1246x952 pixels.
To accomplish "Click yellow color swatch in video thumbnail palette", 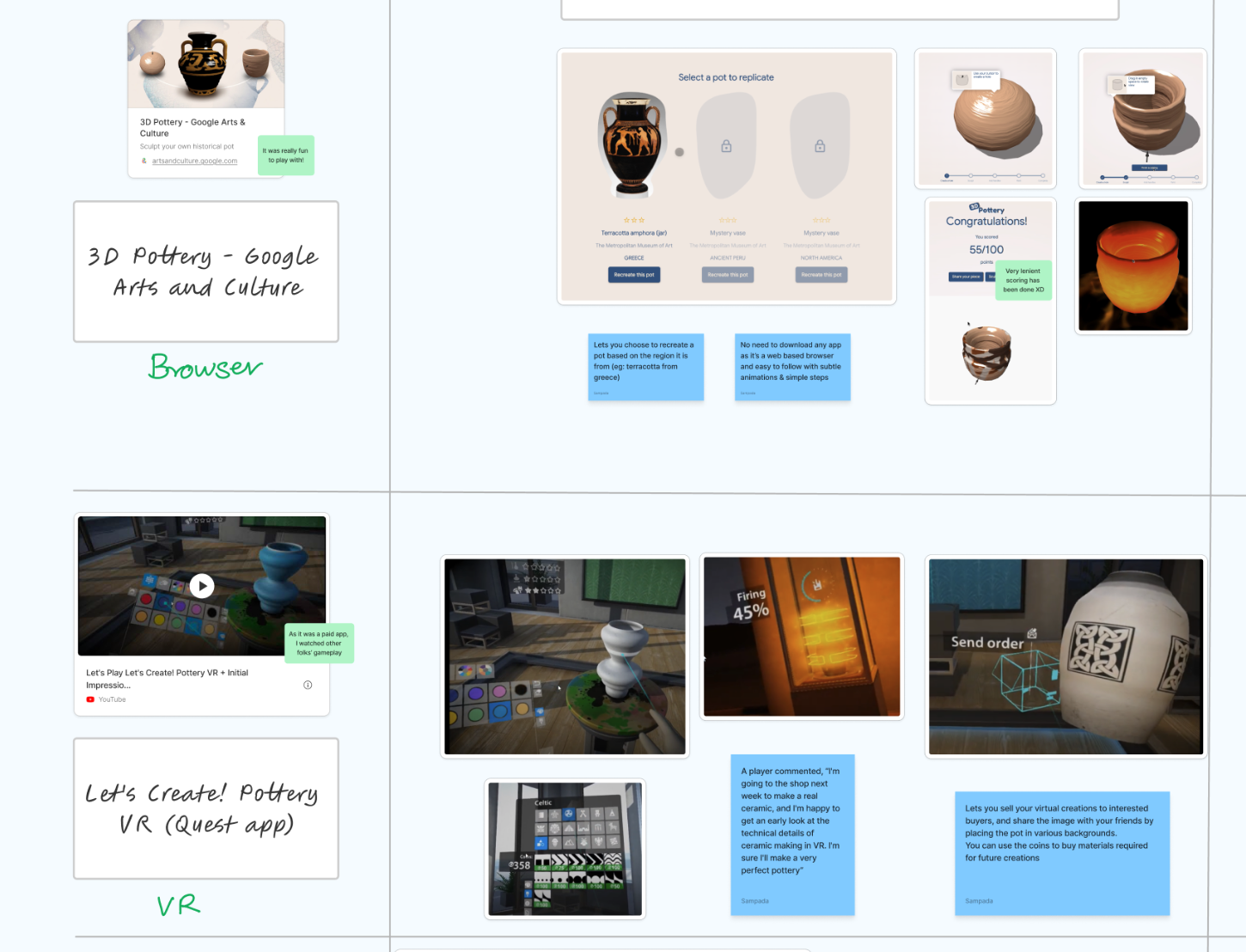I will pyautogui.click(x=159, y=619).
